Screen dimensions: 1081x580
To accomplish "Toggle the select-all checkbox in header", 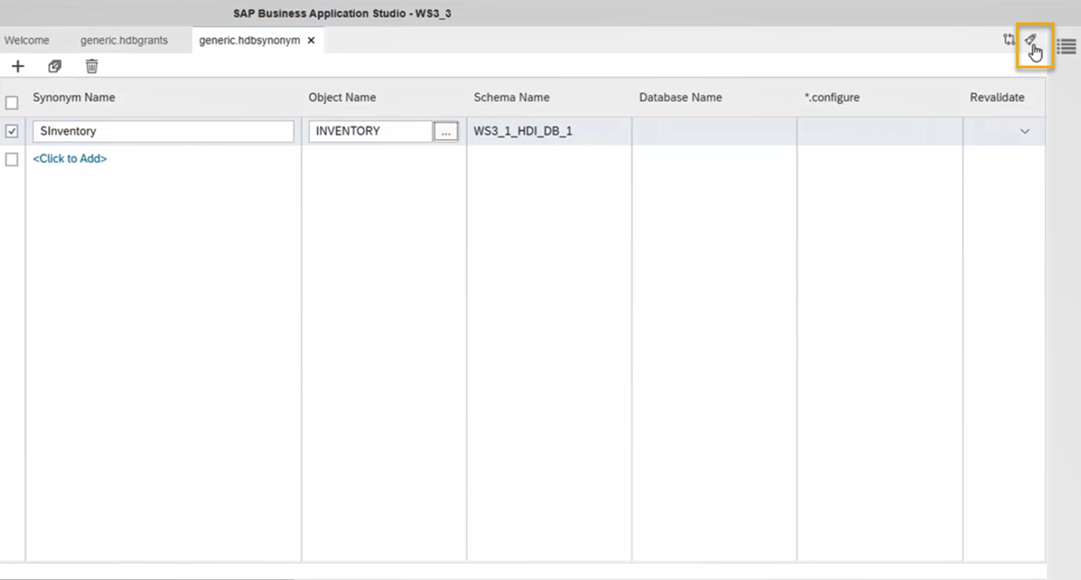I will [x=12, y=103].
